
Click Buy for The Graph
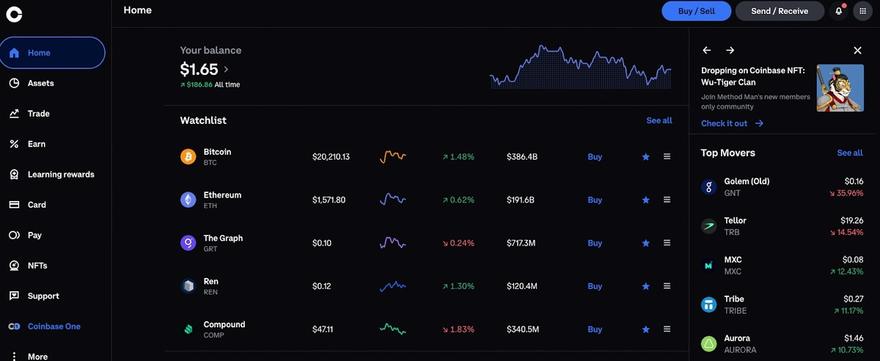[x=595, y=243]
